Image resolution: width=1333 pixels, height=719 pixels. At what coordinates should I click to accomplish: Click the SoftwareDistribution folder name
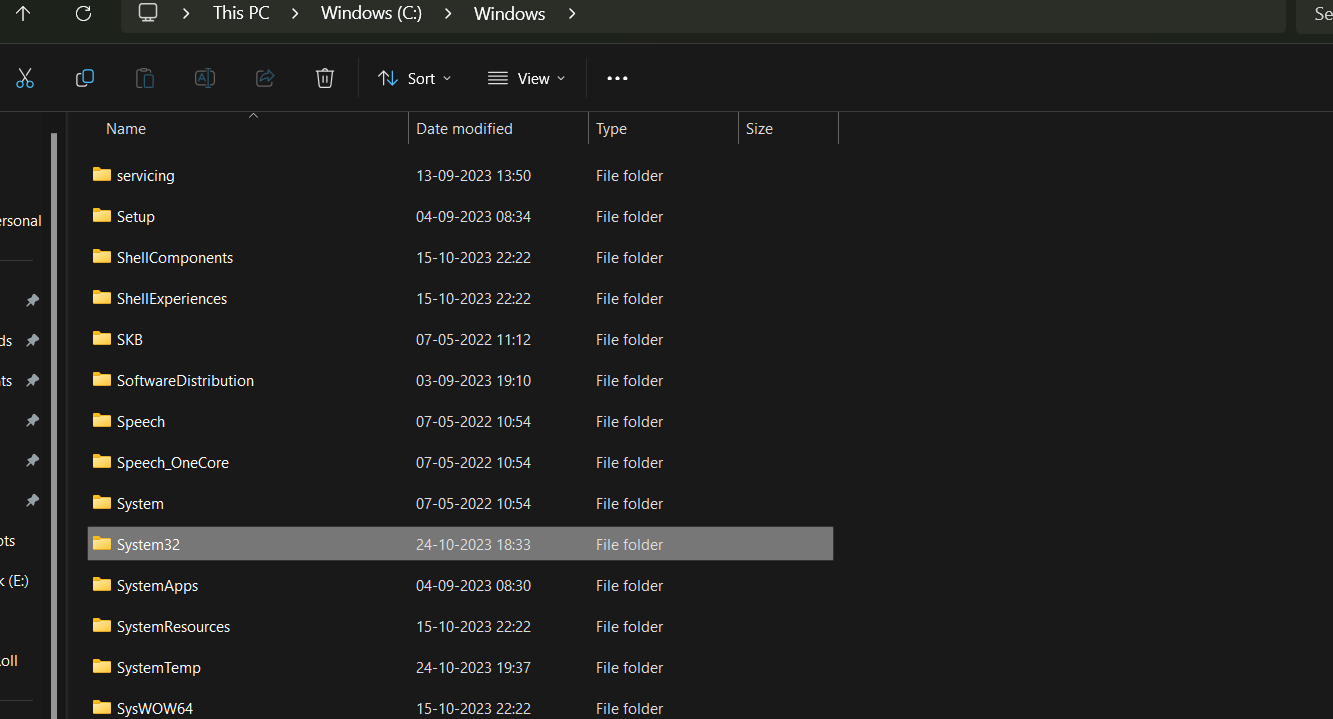[185, 380]
